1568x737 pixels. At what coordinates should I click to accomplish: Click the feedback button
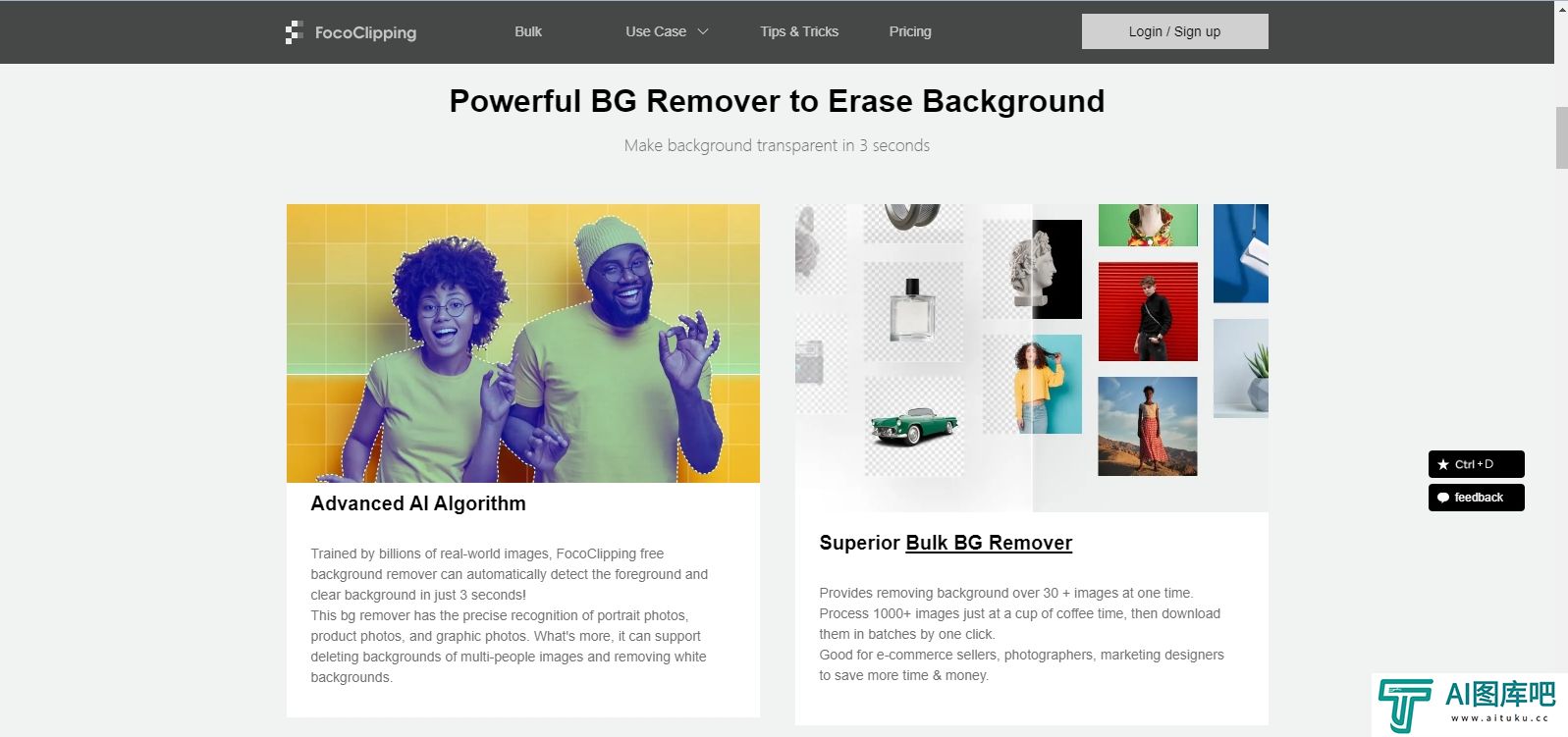pyautogui.click(x=1476, y=498)
